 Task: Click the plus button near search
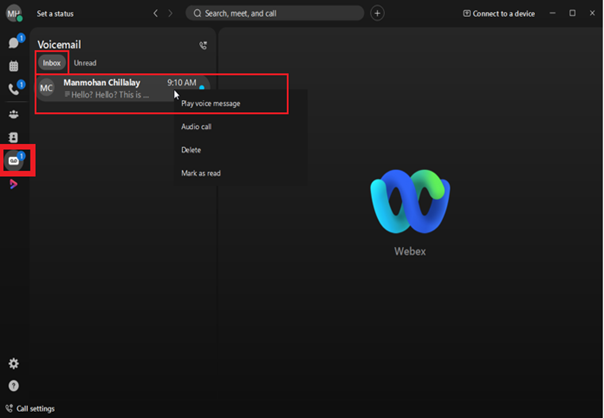377,13
